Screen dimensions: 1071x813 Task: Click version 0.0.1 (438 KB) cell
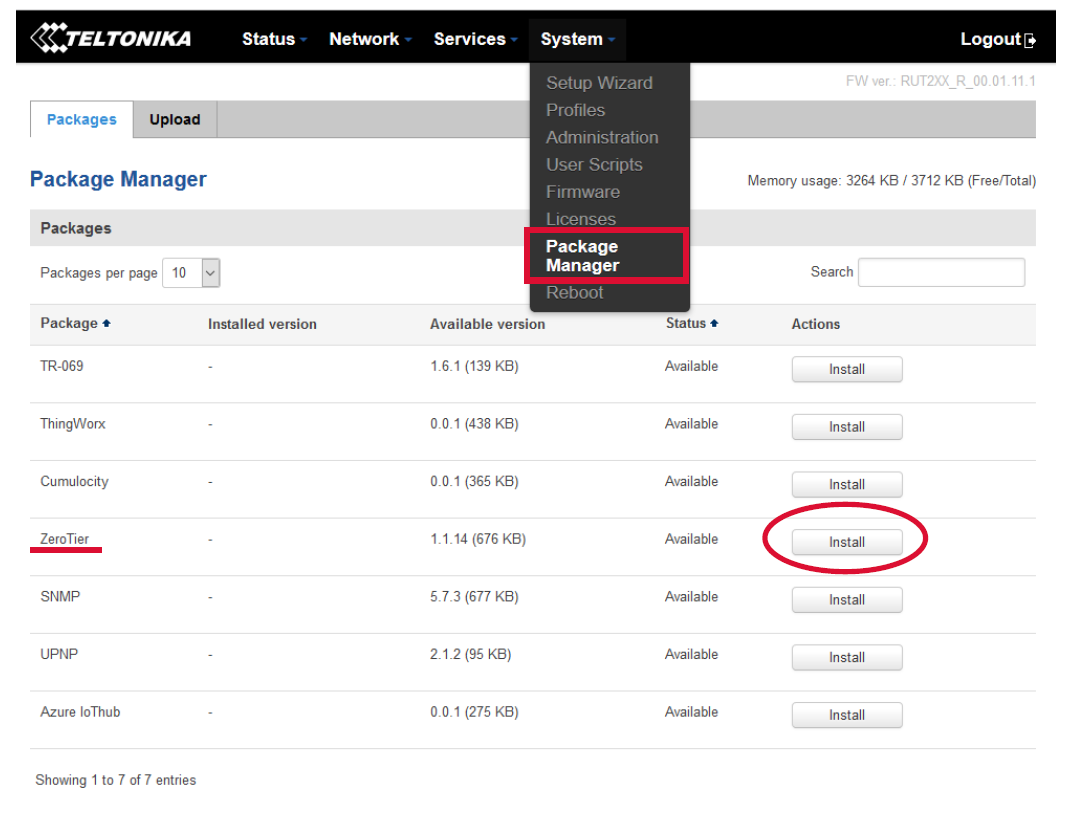click(x=474, y=424)
